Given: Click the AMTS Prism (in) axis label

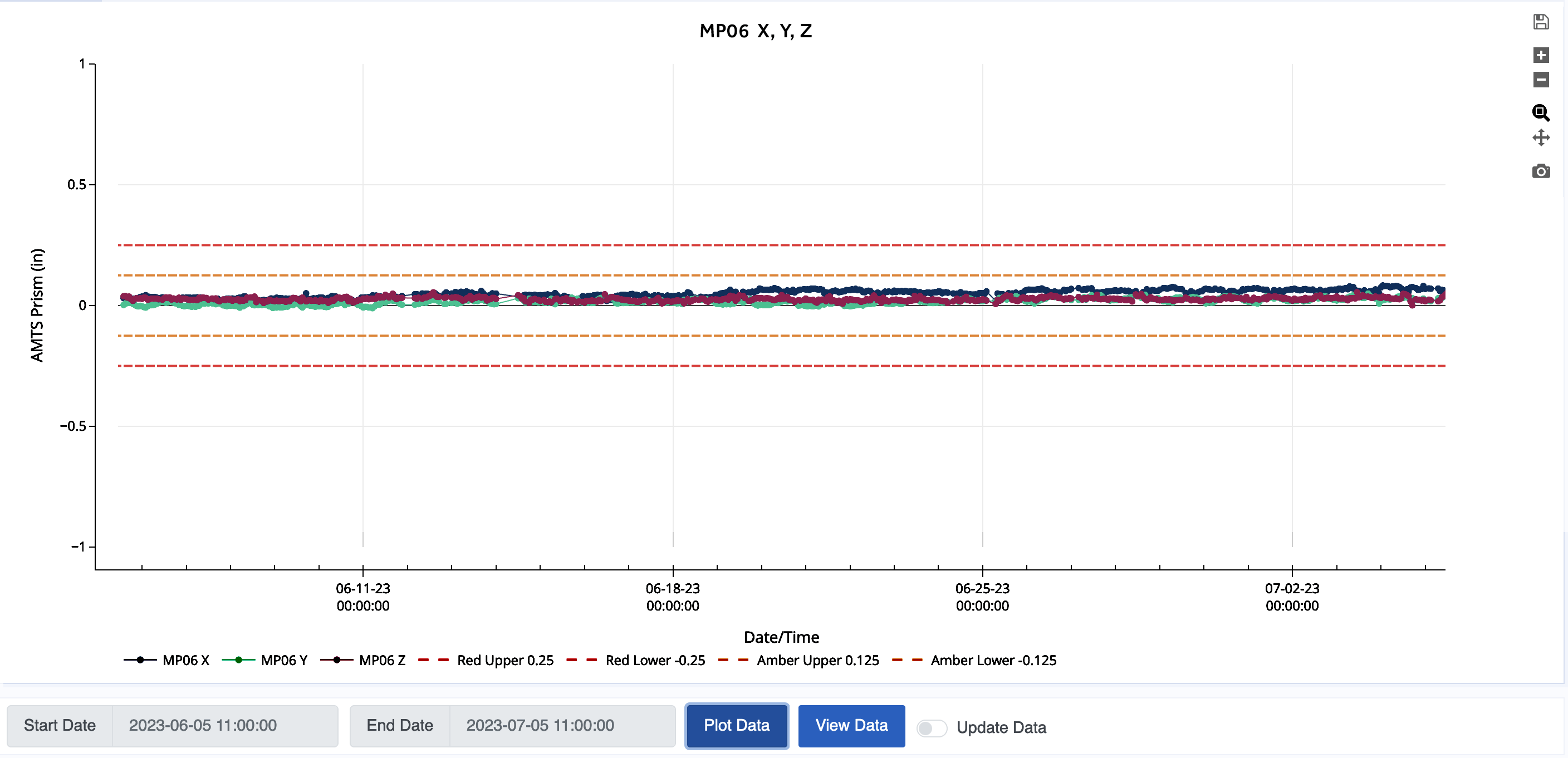Looking at the screenshot, I should click(x=37, y=305).
